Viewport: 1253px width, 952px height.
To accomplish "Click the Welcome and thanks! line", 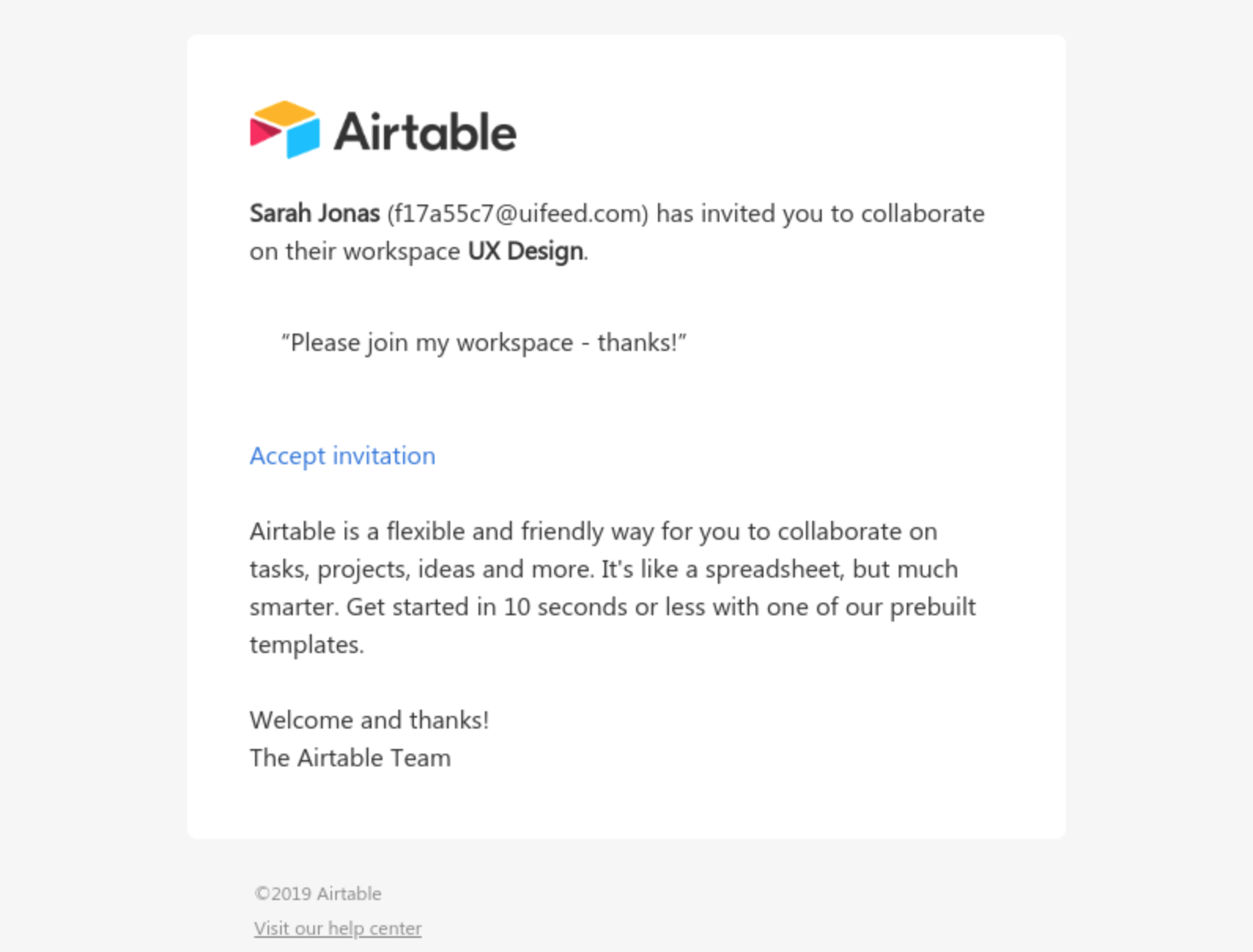I will coord(369,720).
